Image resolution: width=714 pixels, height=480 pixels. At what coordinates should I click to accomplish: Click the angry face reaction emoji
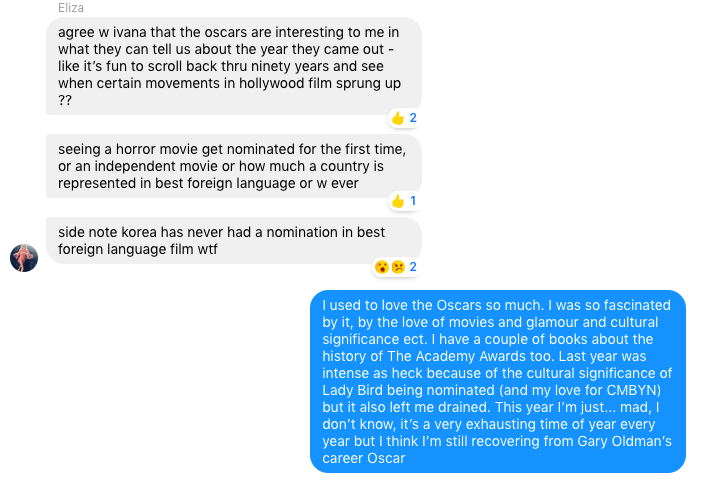coord(396,267)
